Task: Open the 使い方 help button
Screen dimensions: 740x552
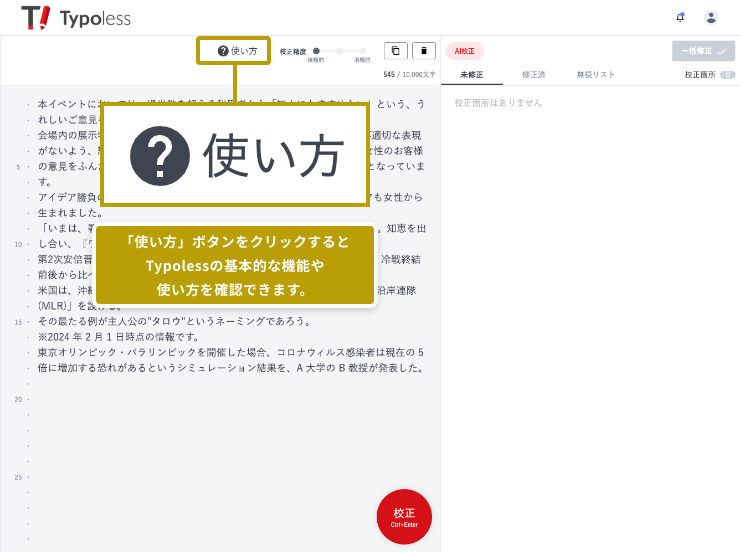Action: [x=237, y=51]
